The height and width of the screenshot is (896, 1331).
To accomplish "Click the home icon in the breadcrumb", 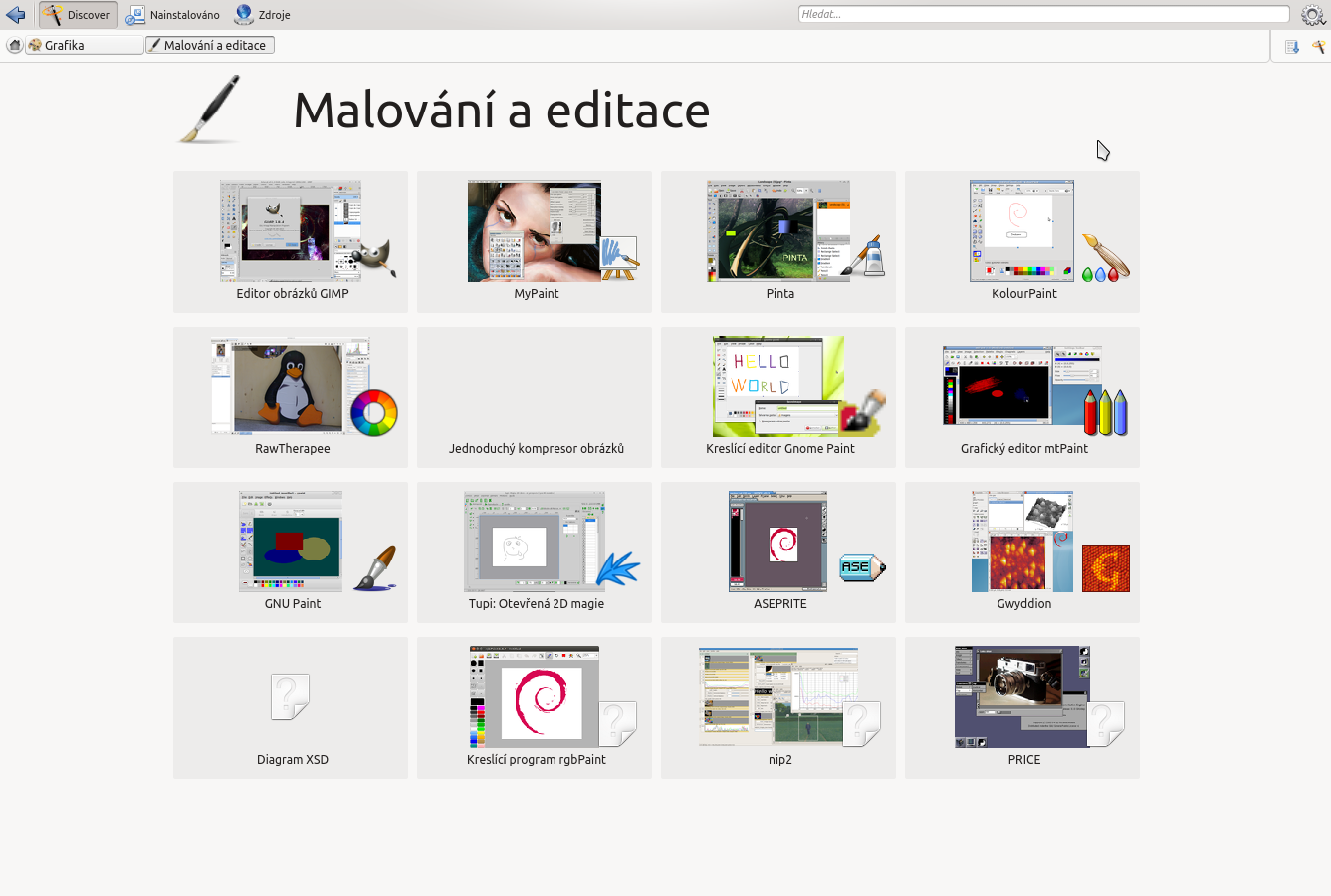I will (x=14, y=45).
